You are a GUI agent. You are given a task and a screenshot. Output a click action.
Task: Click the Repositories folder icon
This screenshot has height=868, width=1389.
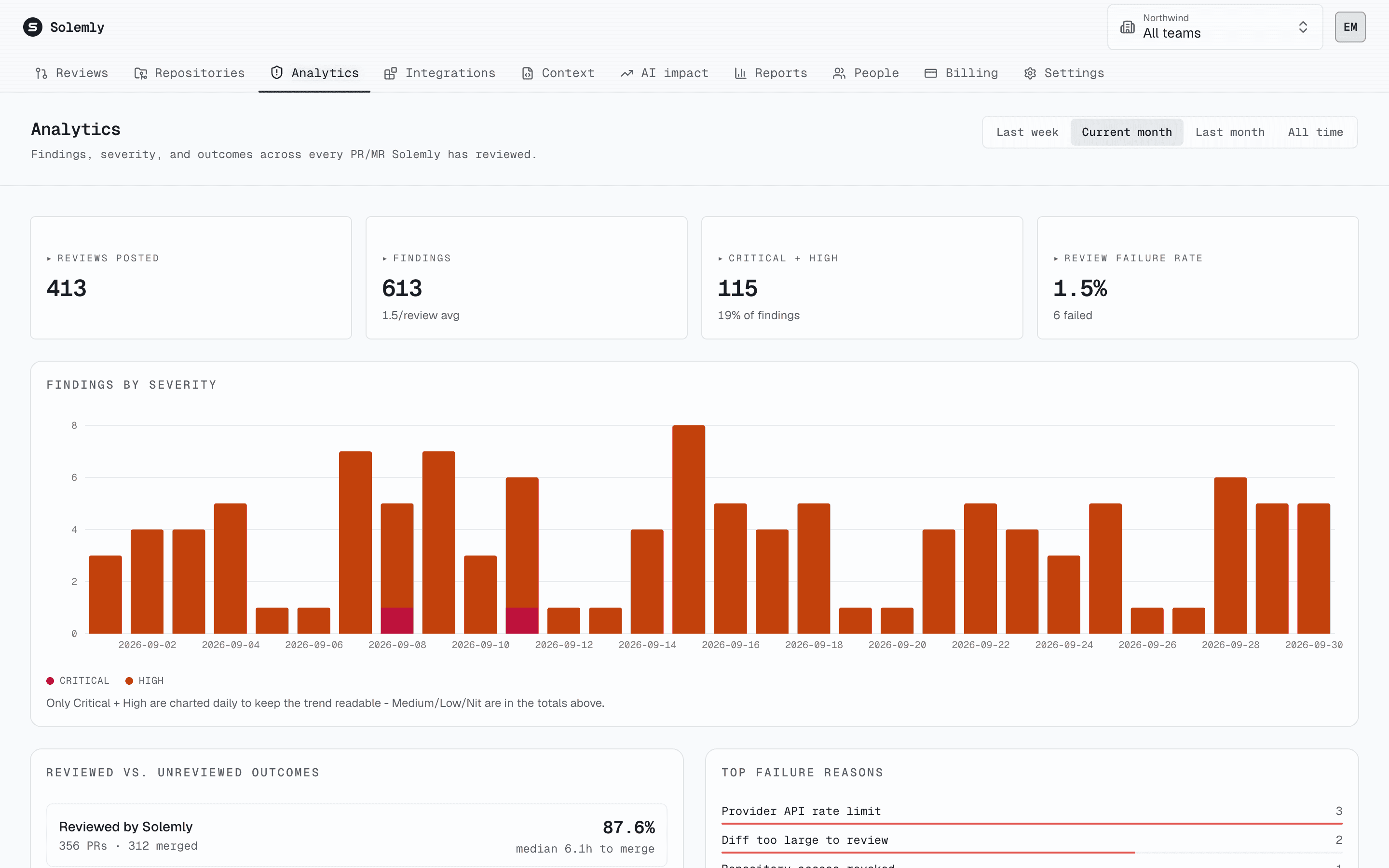(141, 73)
